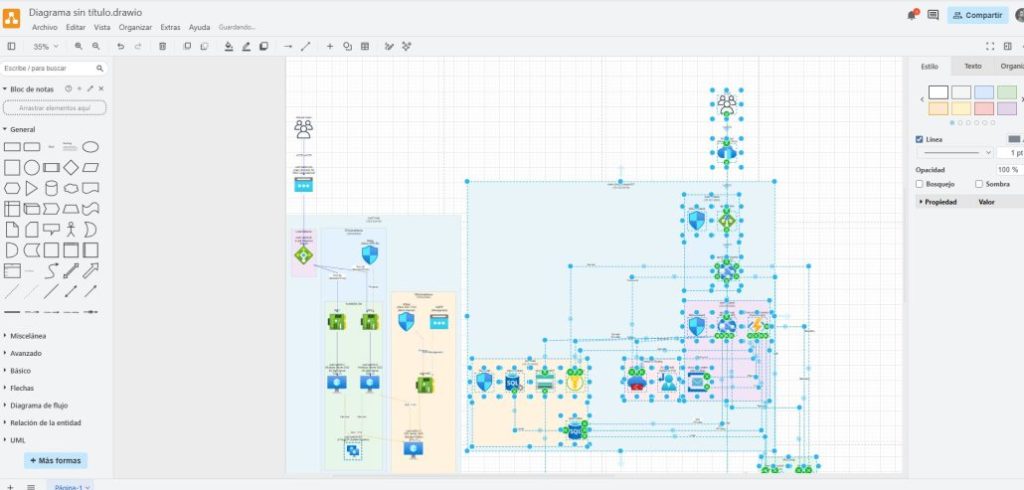Select the light blue style swatch
The image size is (1024, 490).
985,92
